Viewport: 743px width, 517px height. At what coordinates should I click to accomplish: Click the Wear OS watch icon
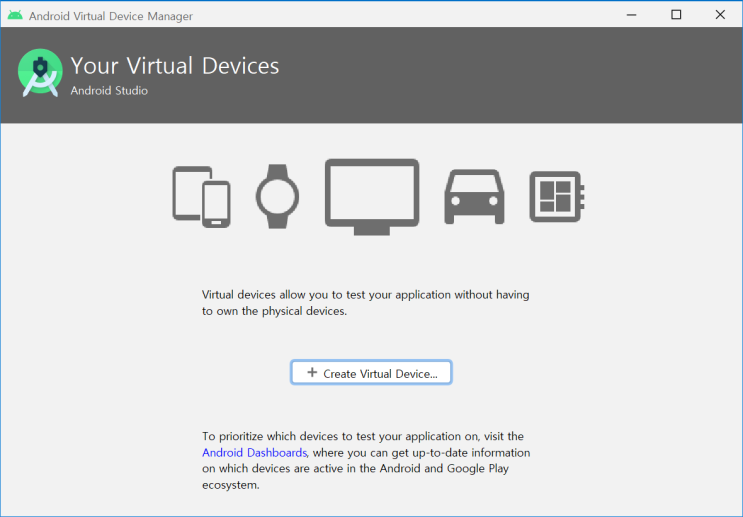coord(277,196)
